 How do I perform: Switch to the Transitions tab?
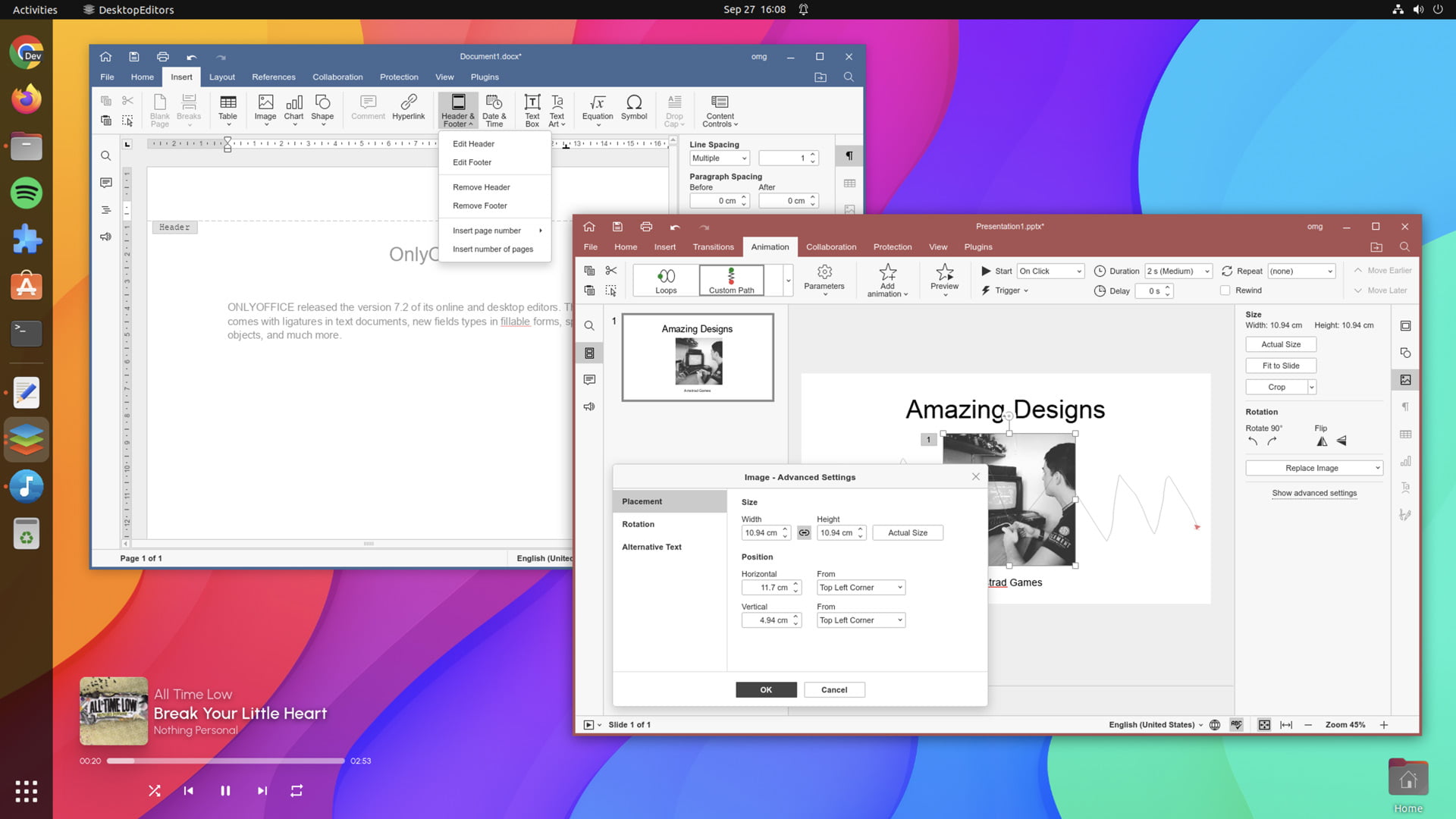pyautogui.click(x=713, y=246)
